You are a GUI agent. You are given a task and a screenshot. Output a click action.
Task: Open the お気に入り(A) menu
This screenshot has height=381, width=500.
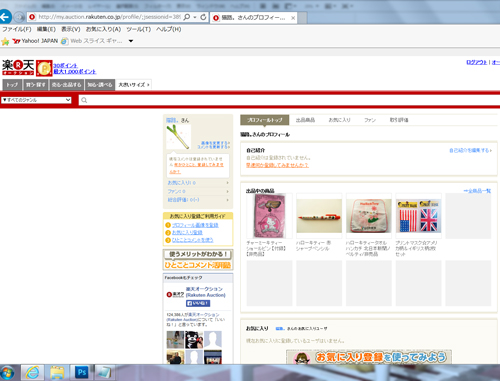[x=103, y=29]
